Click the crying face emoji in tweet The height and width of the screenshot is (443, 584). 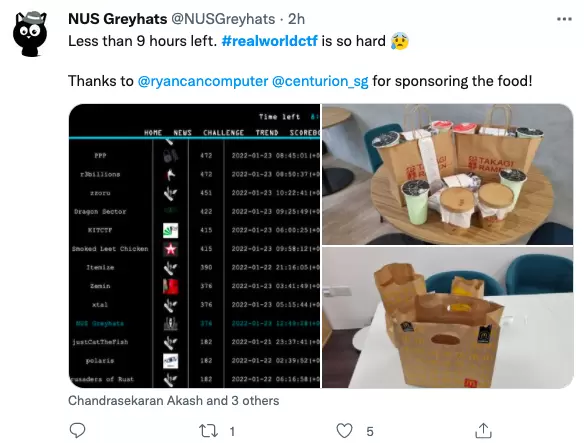(400, 41)
